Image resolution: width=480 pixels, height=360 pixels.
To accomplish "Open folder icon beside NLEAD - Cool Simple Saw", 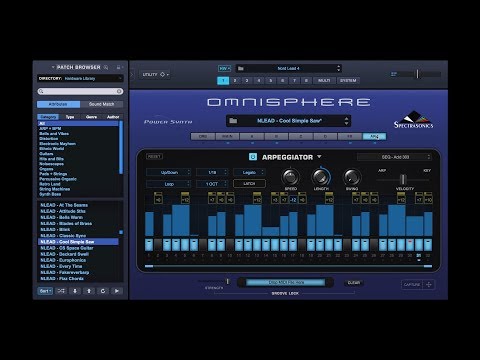I will coord(233,121).
